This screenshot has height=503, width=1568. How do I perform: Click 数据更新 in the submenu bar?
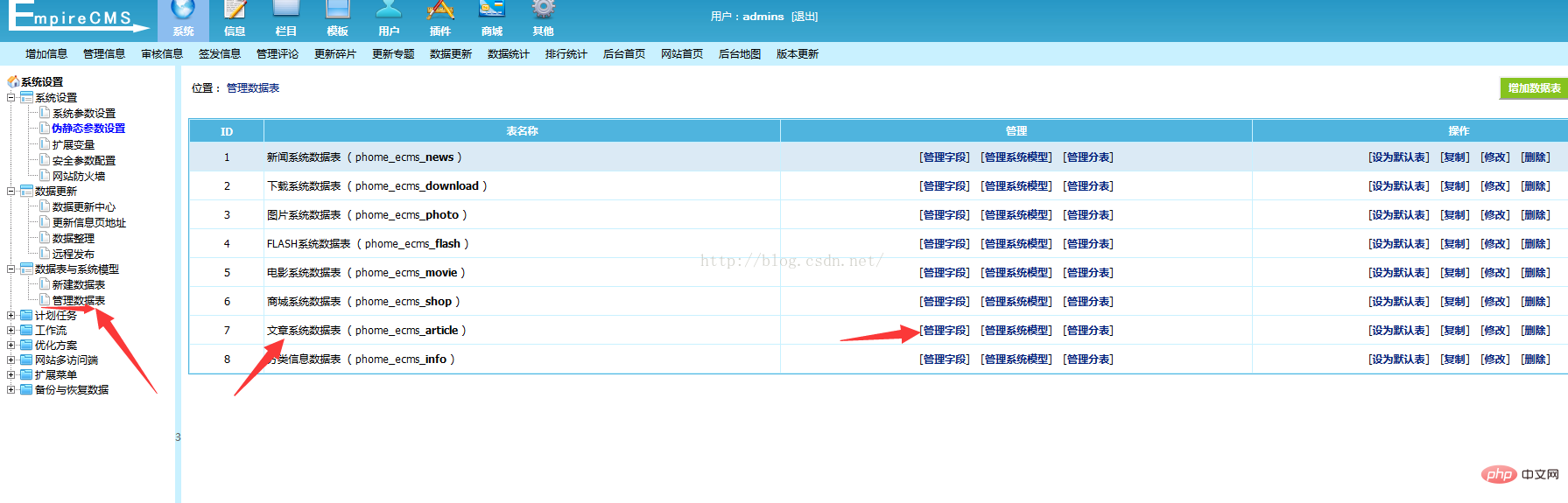click(x=451, y=53)
